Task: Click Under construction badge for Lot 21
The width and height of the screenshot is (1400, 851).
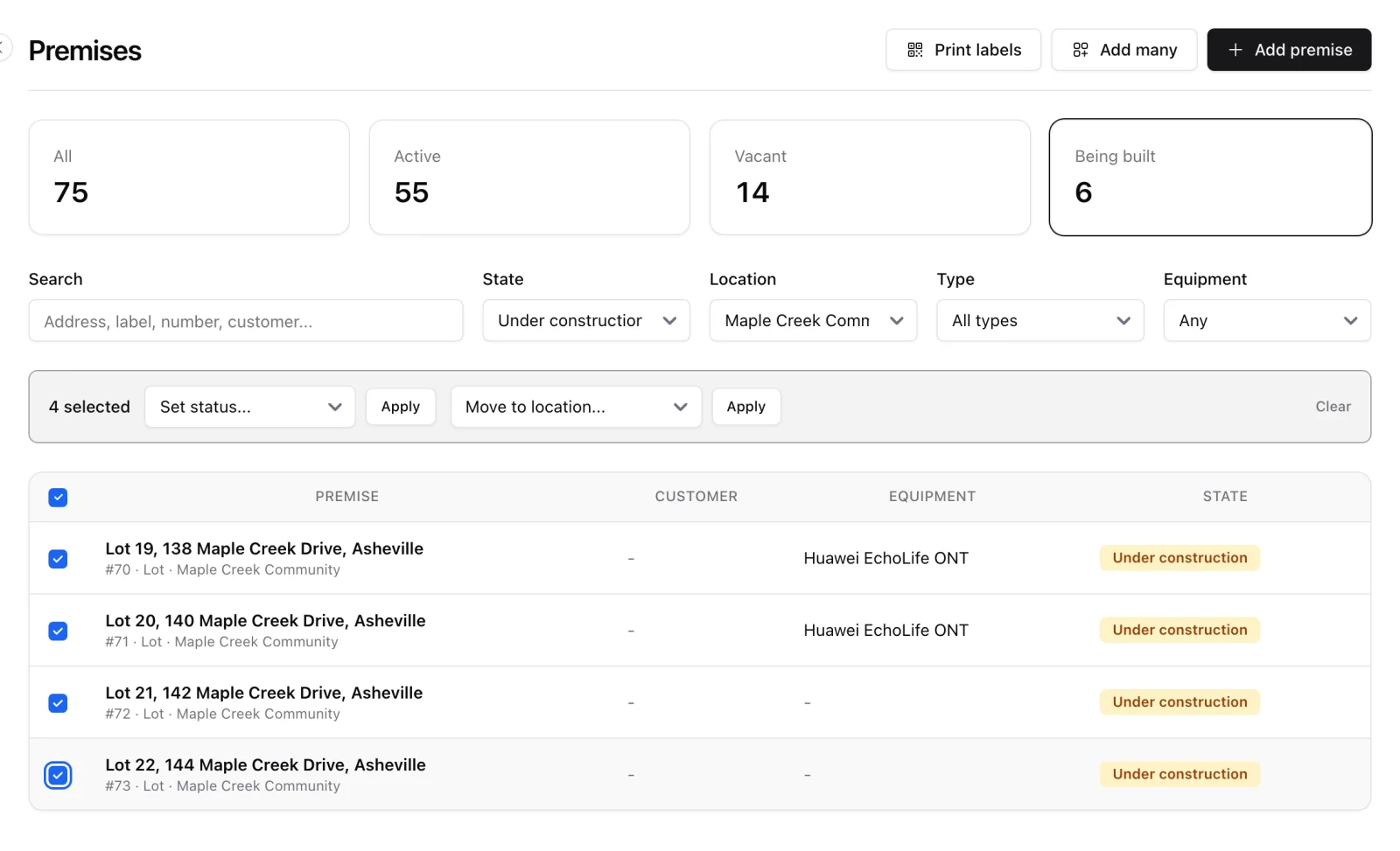Action: pyautogui.click(x=1179, y=702)
